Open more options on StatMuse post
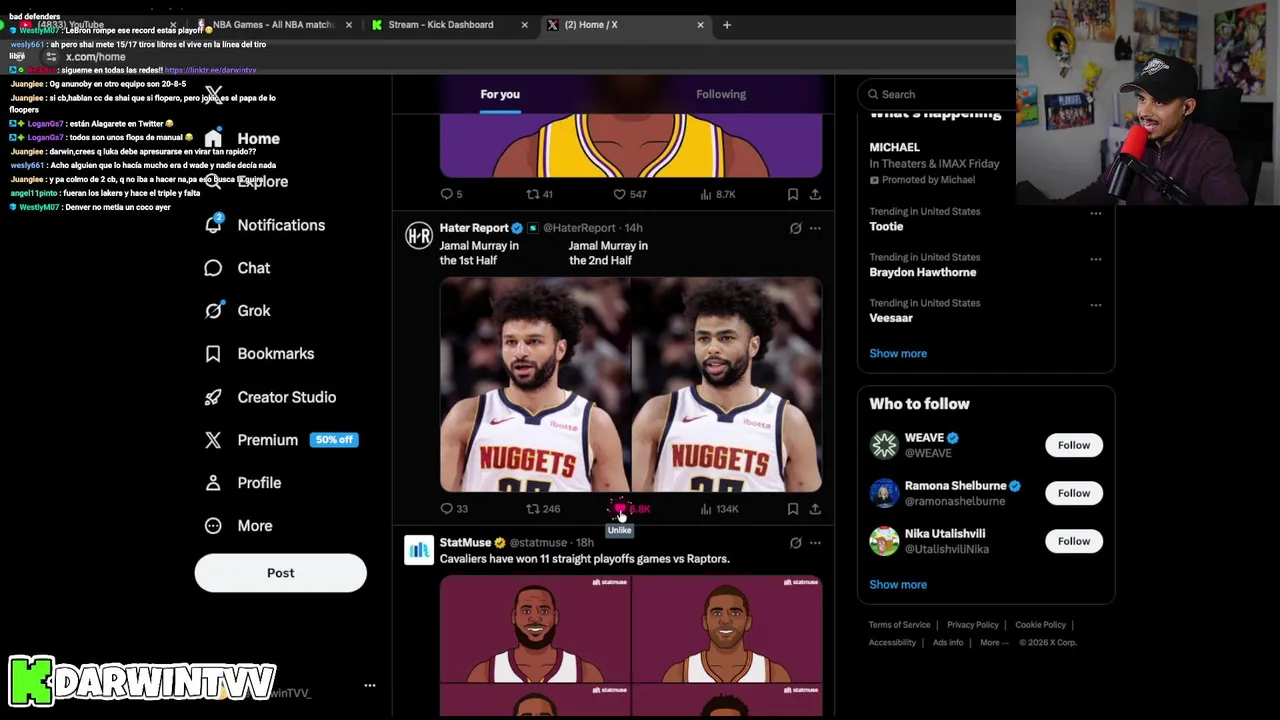The width and height of the screenshot is (1280, 720). 815,543
